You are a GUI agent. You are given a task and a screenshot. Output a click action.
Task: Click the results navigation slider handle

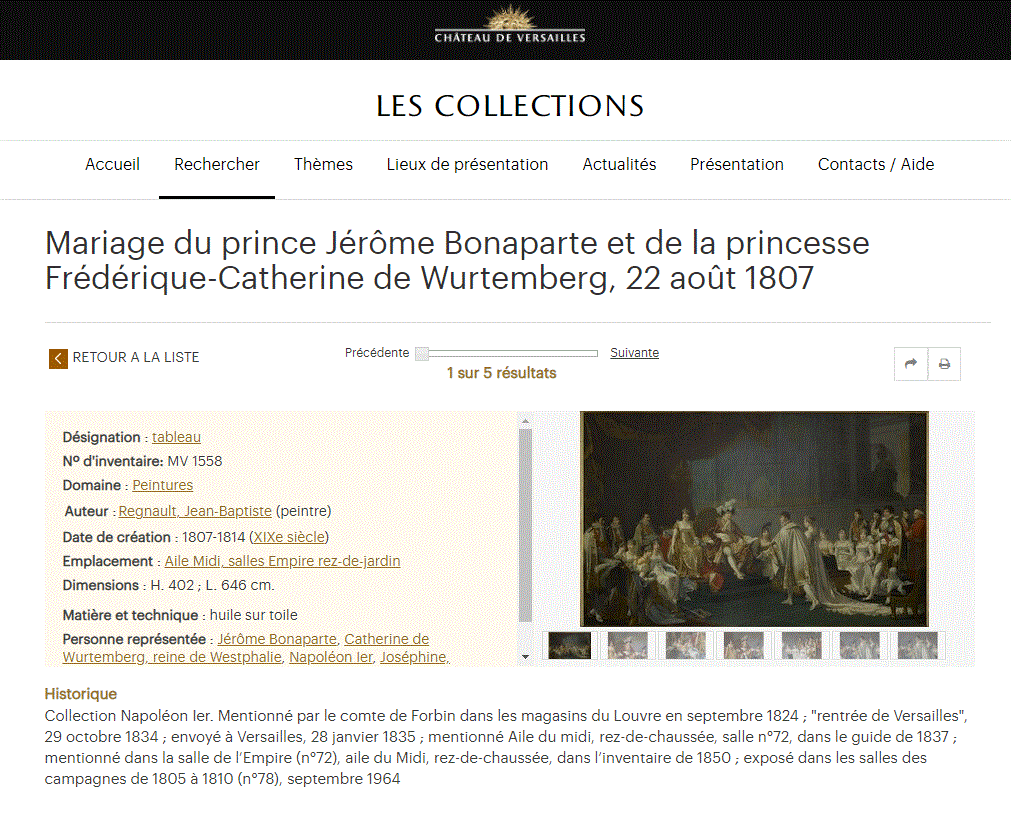[x=422, y=353]
